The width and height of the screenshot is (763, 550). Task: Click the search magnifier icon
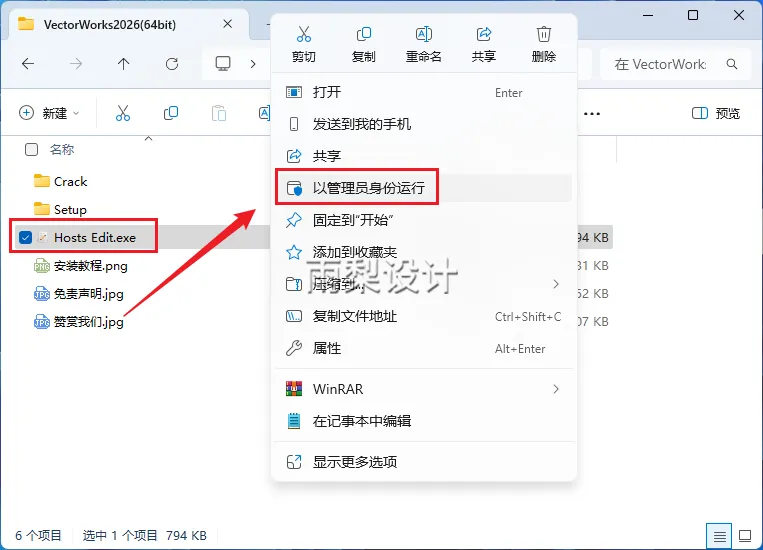(x=732, y=64)
